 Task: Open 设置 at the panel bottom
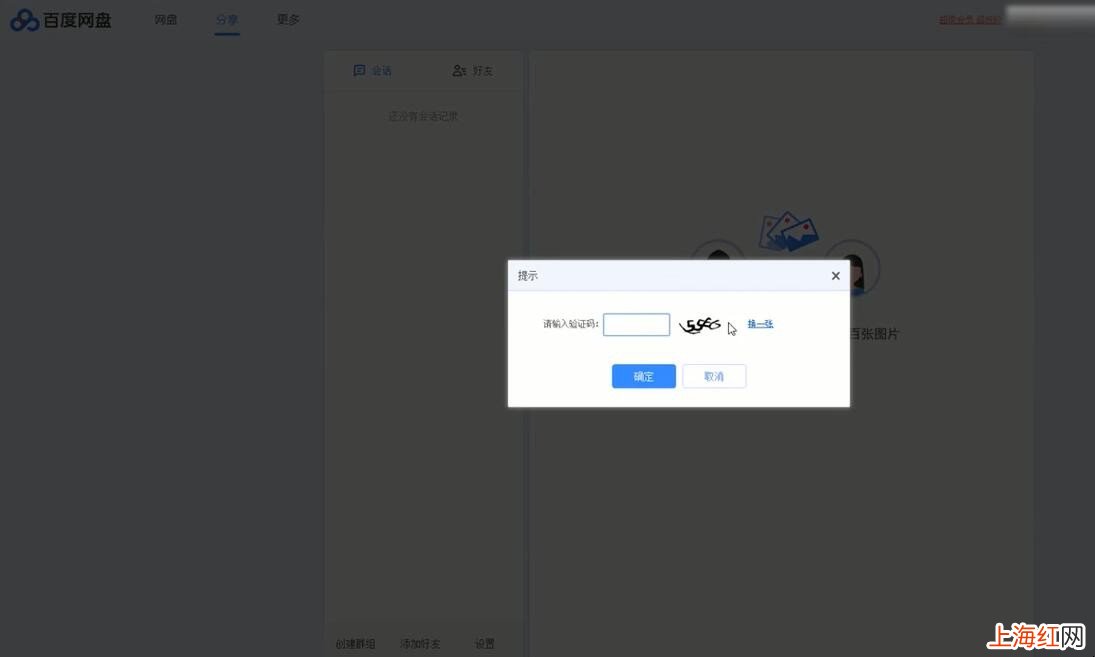[x=485, y=644]
